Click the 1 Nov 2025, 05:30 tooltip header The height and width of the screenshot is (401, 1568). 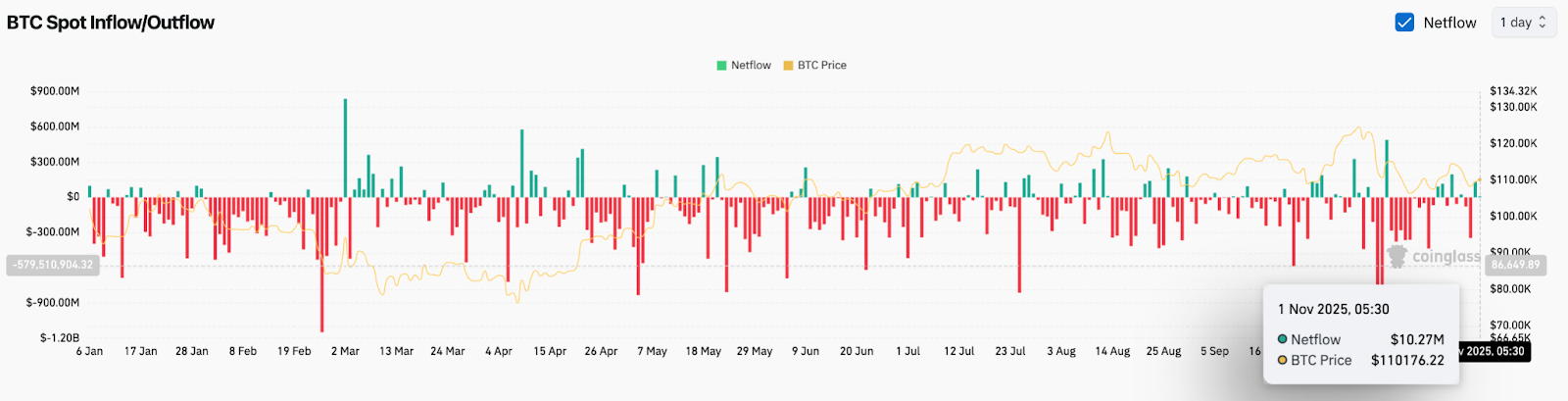coord(1333,309)
